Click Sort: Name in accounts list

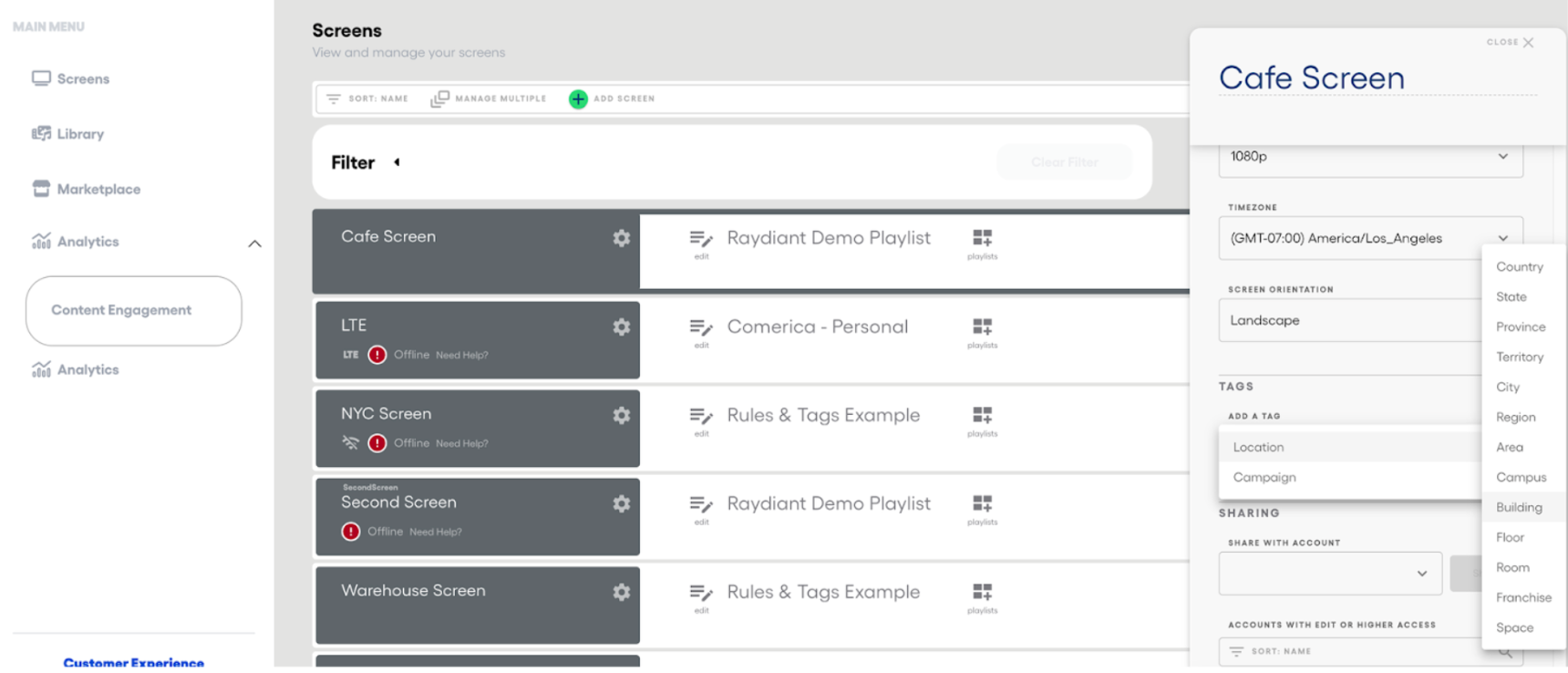[1272, 651]
